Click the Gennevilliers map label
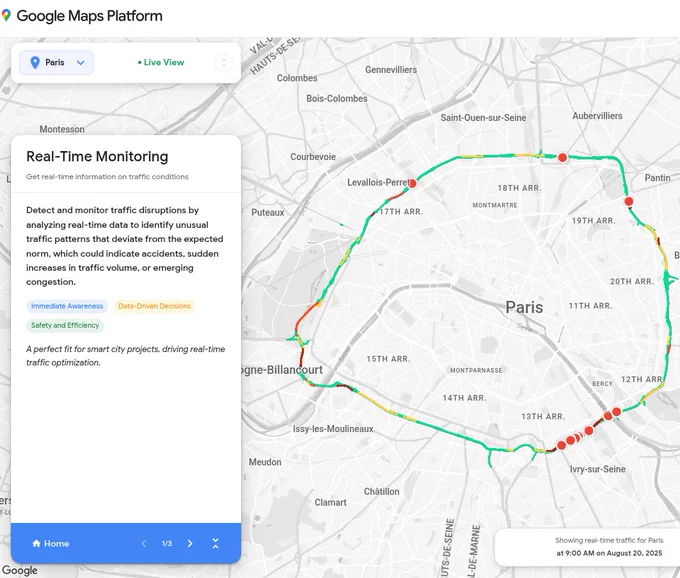Screen dimensions: 680x578 (x=391, y=70)
